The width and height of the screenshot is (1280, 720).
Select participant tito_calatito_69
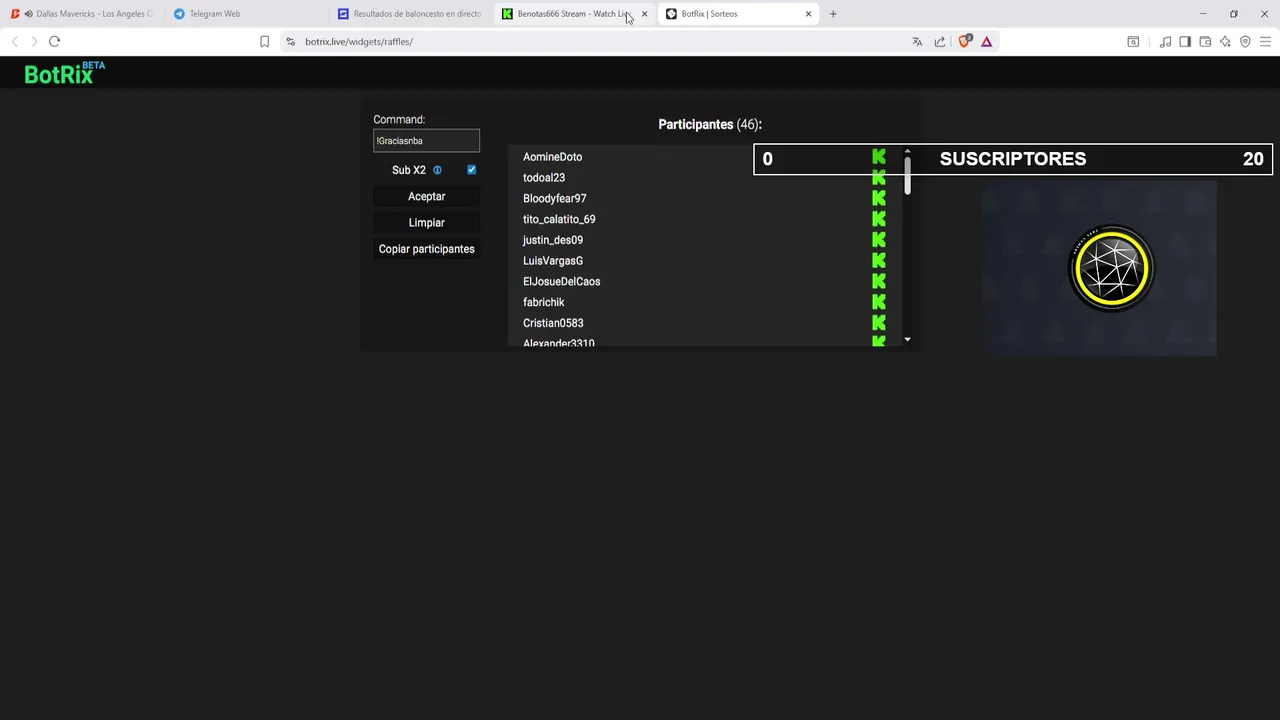559,219
